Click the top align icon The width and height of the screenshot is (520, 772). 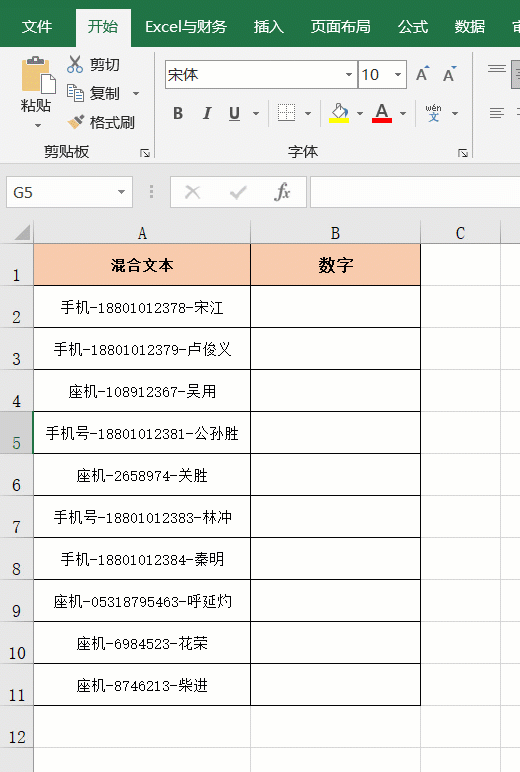tap(497, 69)
